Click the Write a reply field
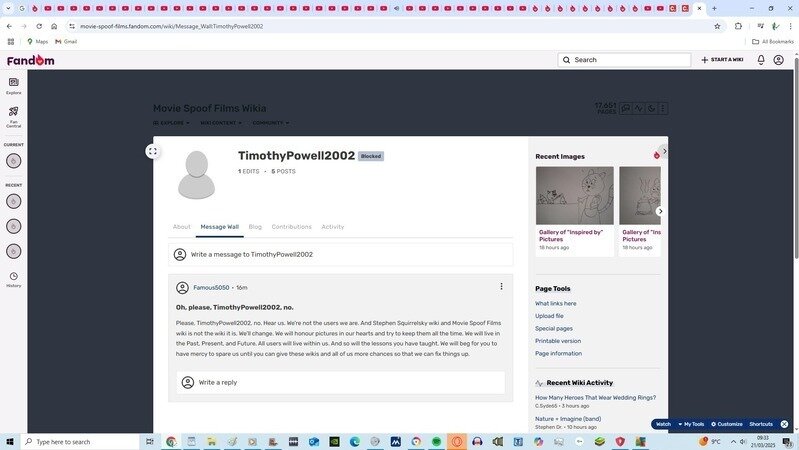Viewport: 799px width, 450px height. (340, 382)
